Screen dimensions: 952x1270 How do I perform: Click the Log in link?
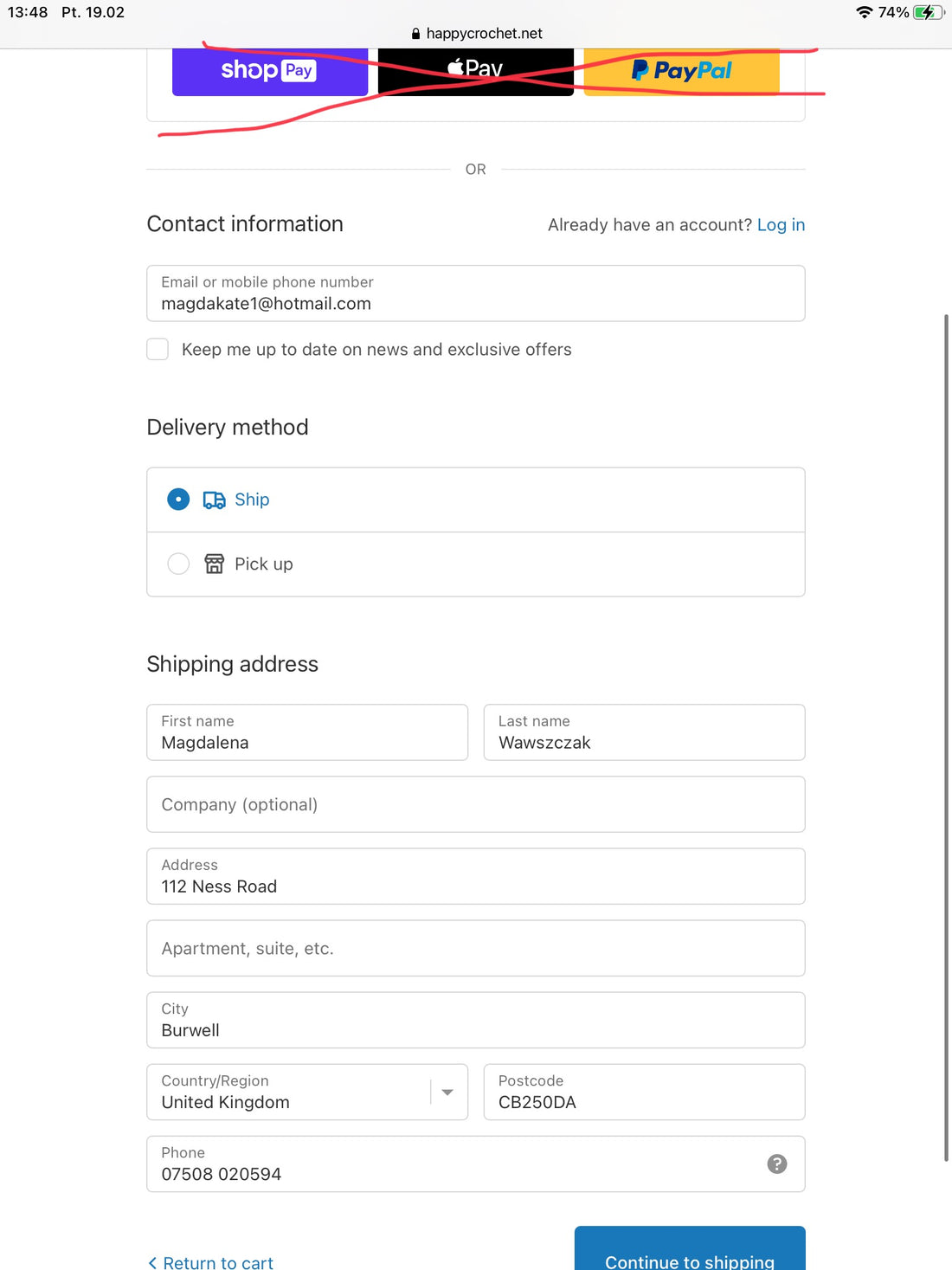[781, 225]
